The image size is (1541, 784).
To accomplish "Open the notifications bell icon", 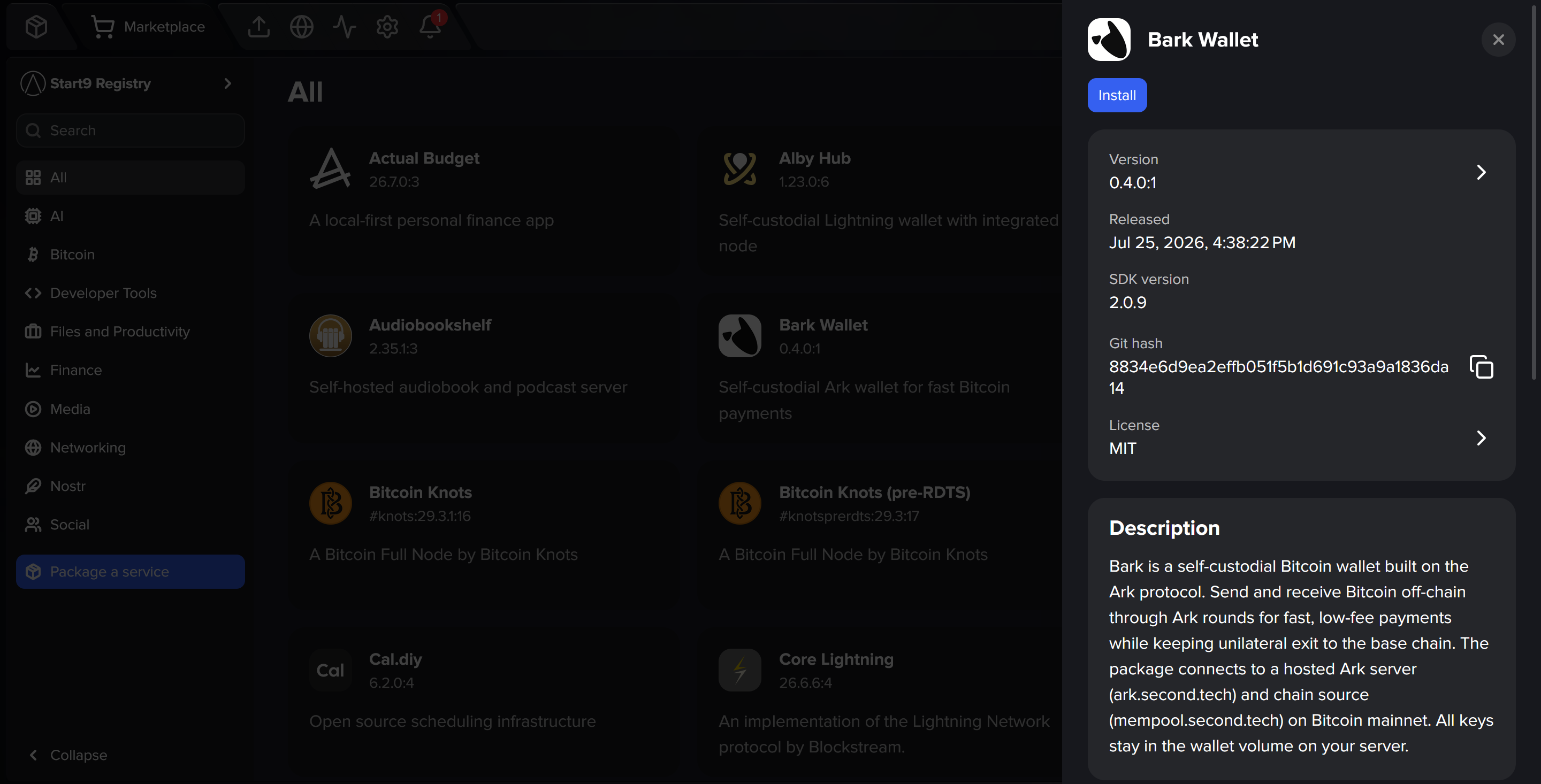I will (430, 26).
